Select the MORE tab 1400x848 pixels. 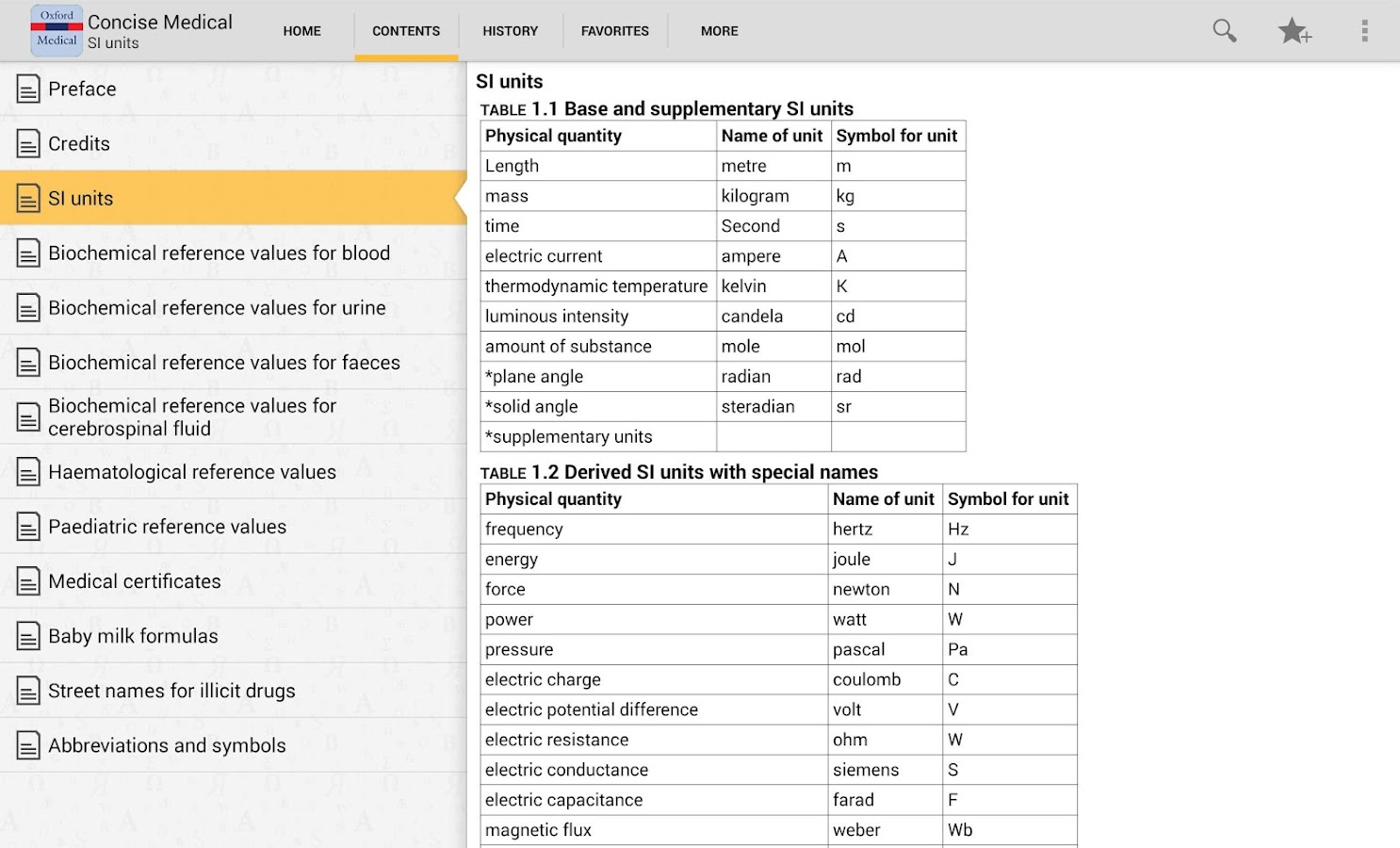tap(719, 31)
